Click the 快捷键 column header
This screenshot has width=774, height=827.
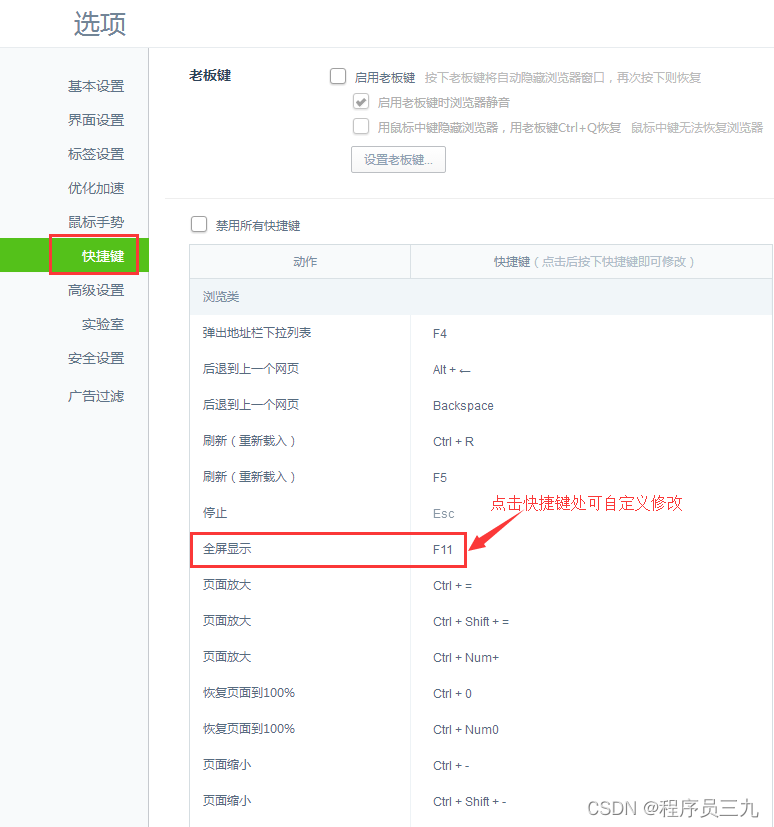point(591,262)
